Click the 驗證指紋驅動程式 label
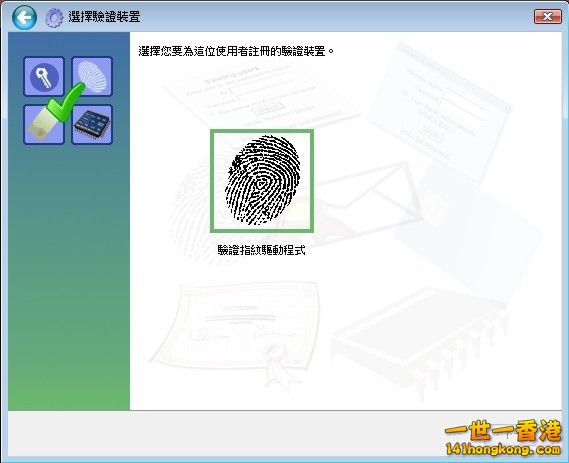 pyautogui.click(x=262, y=250)
